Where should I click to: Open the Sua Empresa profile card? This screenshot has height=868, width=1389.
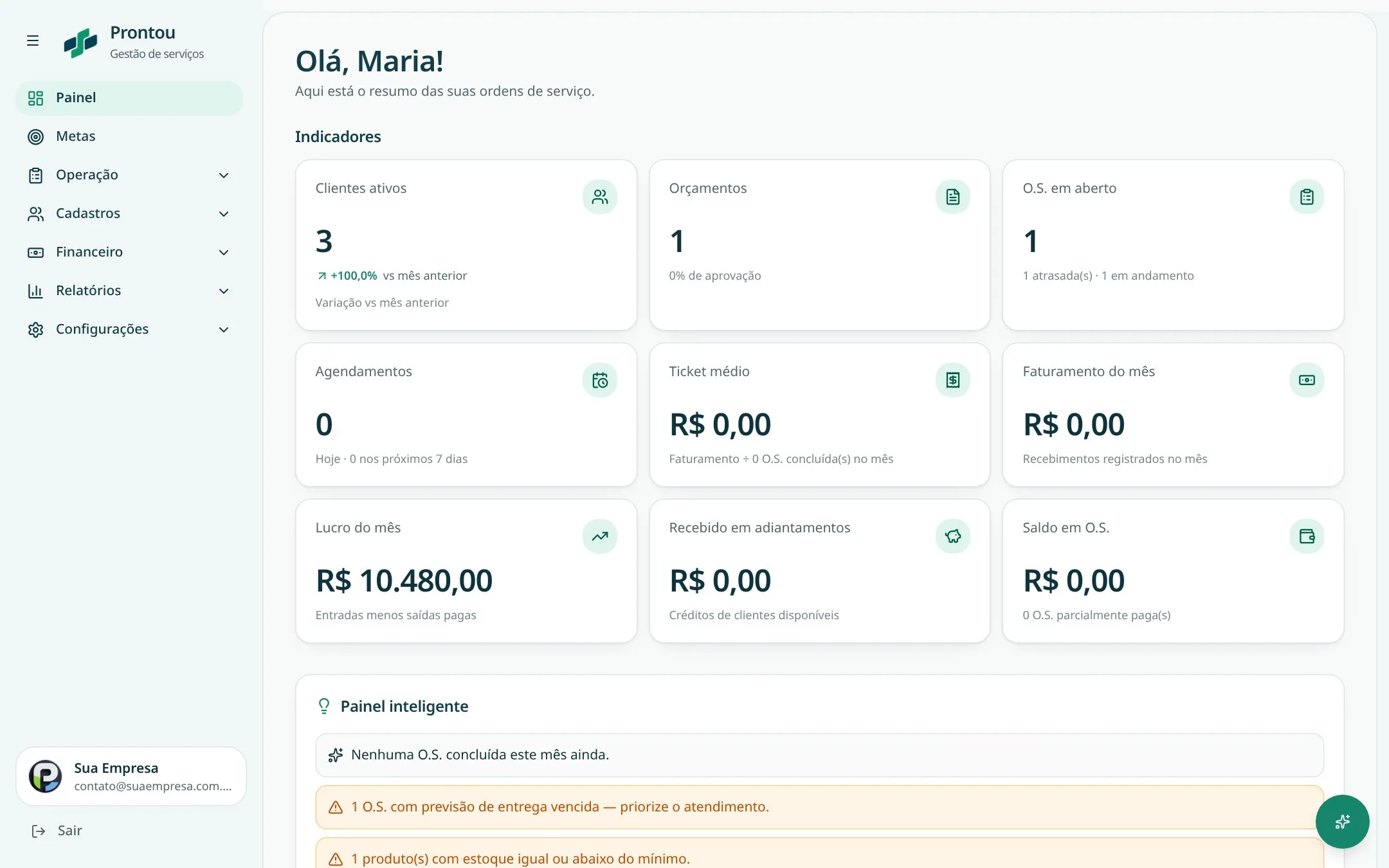click(131, 776)
